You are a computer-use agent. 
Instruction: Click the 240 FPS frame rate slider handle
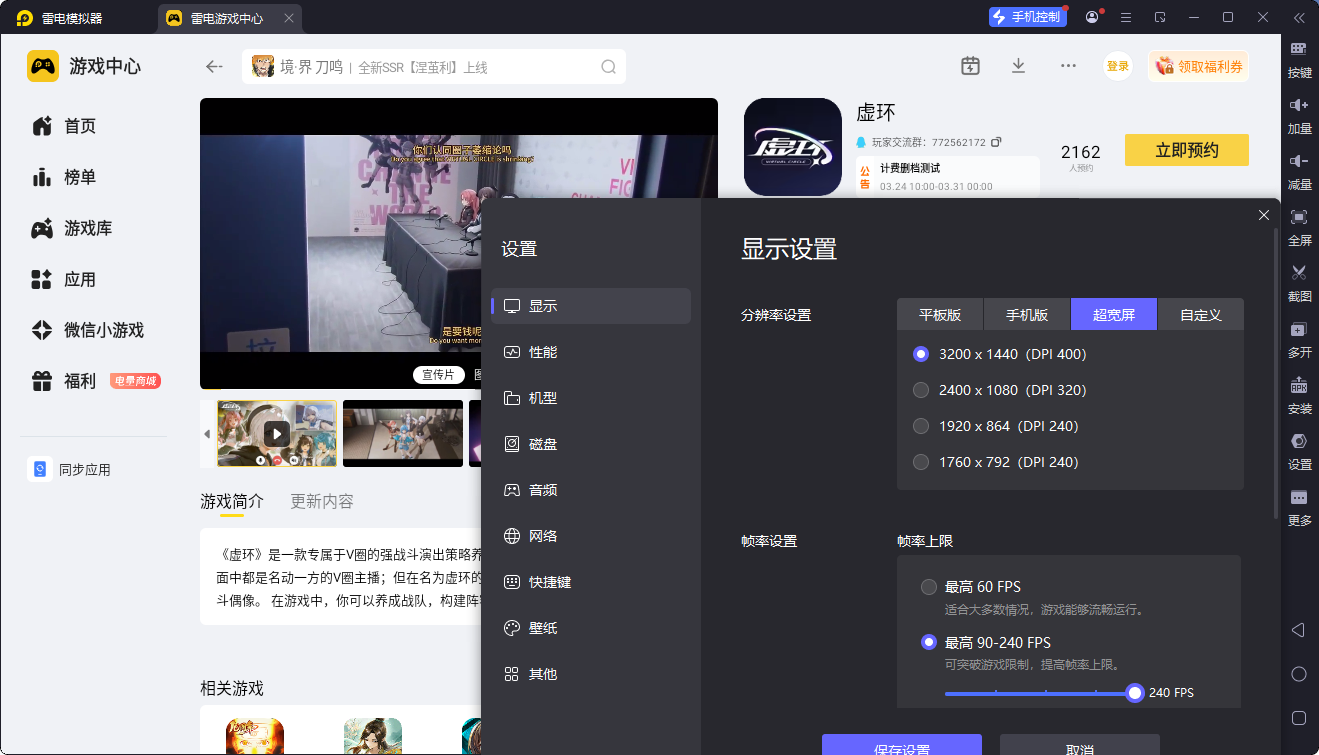pyautogui.click(x=1134, y=693)
